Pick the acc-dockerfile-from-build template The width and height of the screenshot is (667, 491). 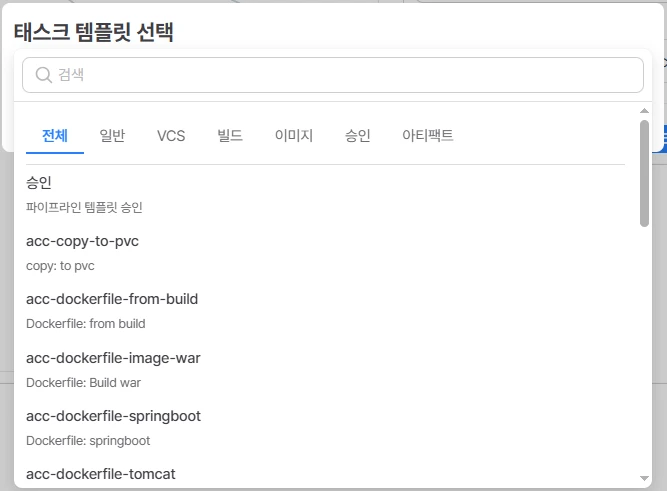112,299
